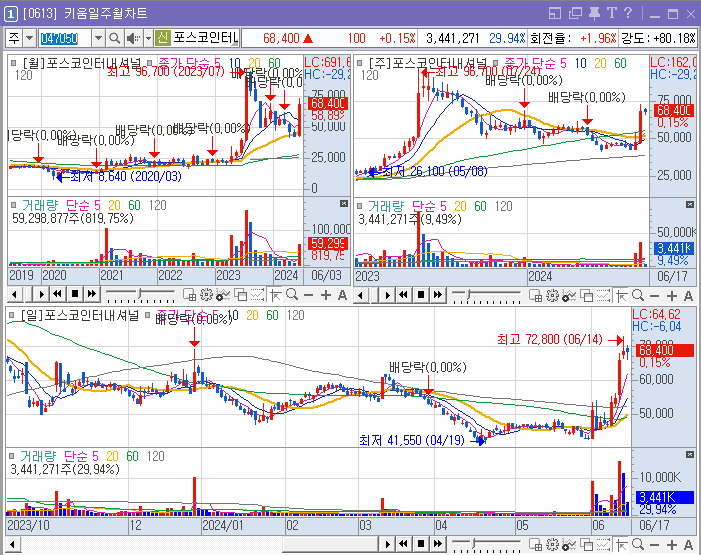This screenshot has width=701, height=555.
Task: Open gear settings in monthly chart toolbar
Action: click(206, 295)
